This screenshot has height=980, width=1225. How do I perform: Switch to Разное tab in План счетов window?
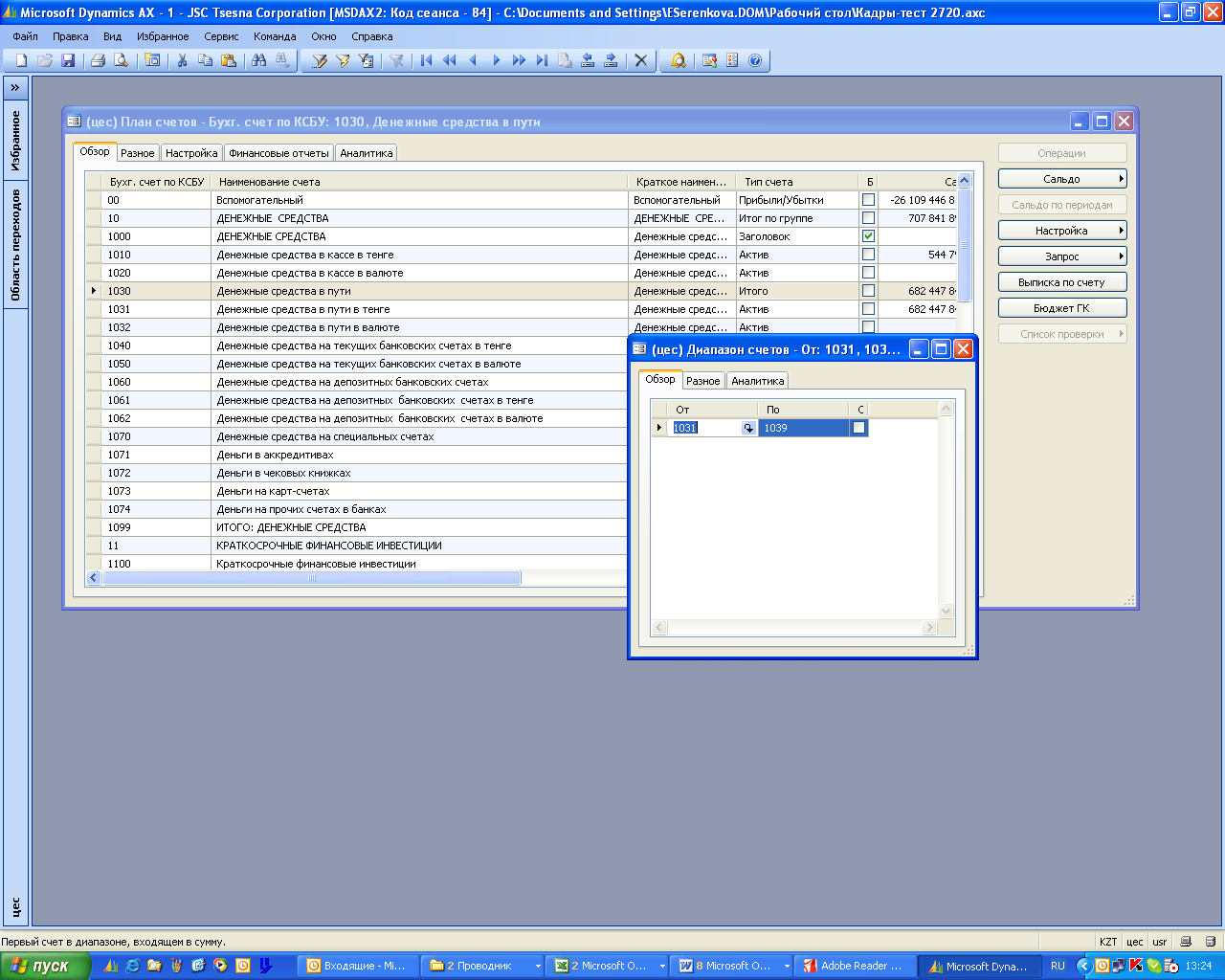click(138, 153)
